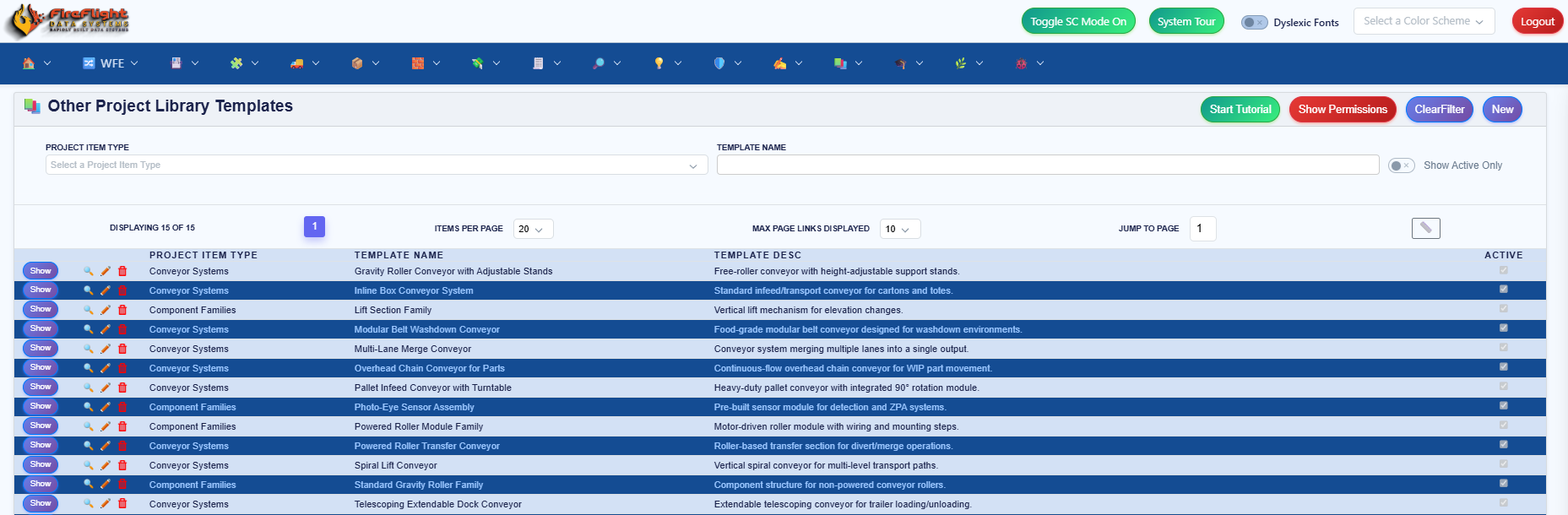1568x515 pixels.
Task: Open the document page icon menu
Action: pos(546,63)
